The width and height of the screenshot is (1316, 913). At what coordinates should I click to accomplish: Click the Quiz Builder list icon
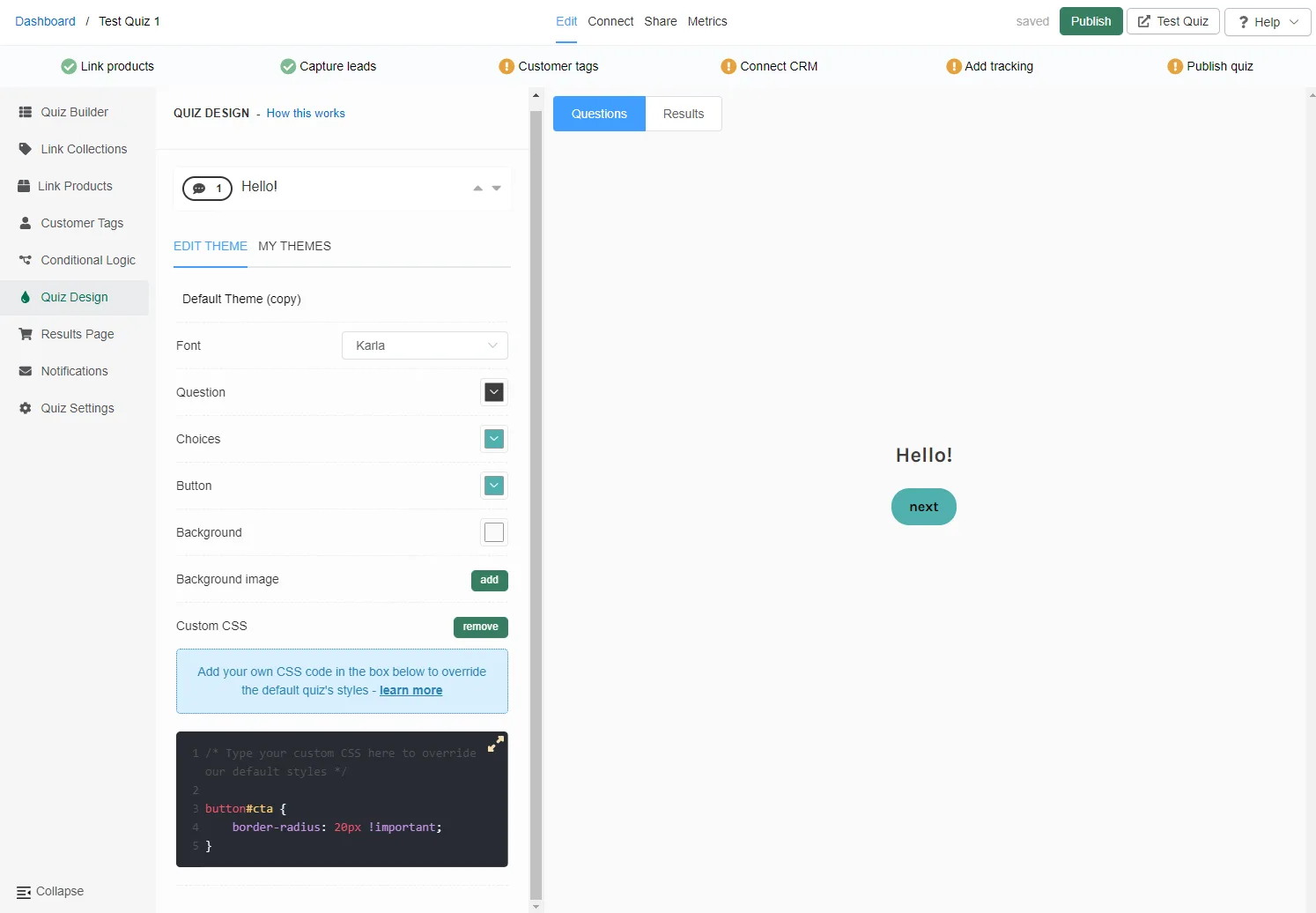point(26,112)
